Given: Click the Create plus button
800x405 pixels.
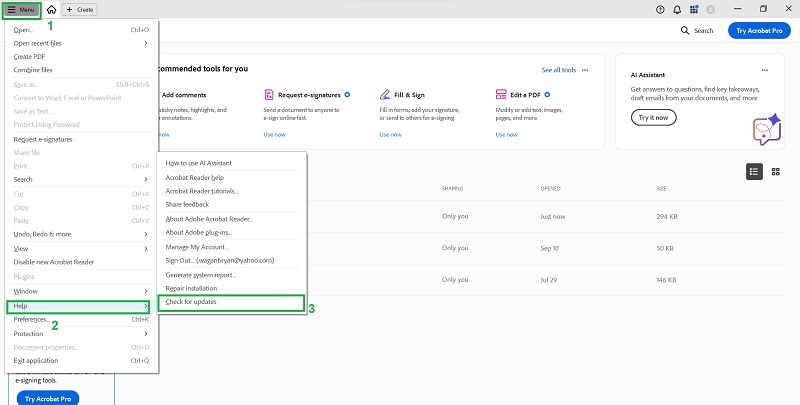Looking at the screenshot, I should (x=80, y=10).
